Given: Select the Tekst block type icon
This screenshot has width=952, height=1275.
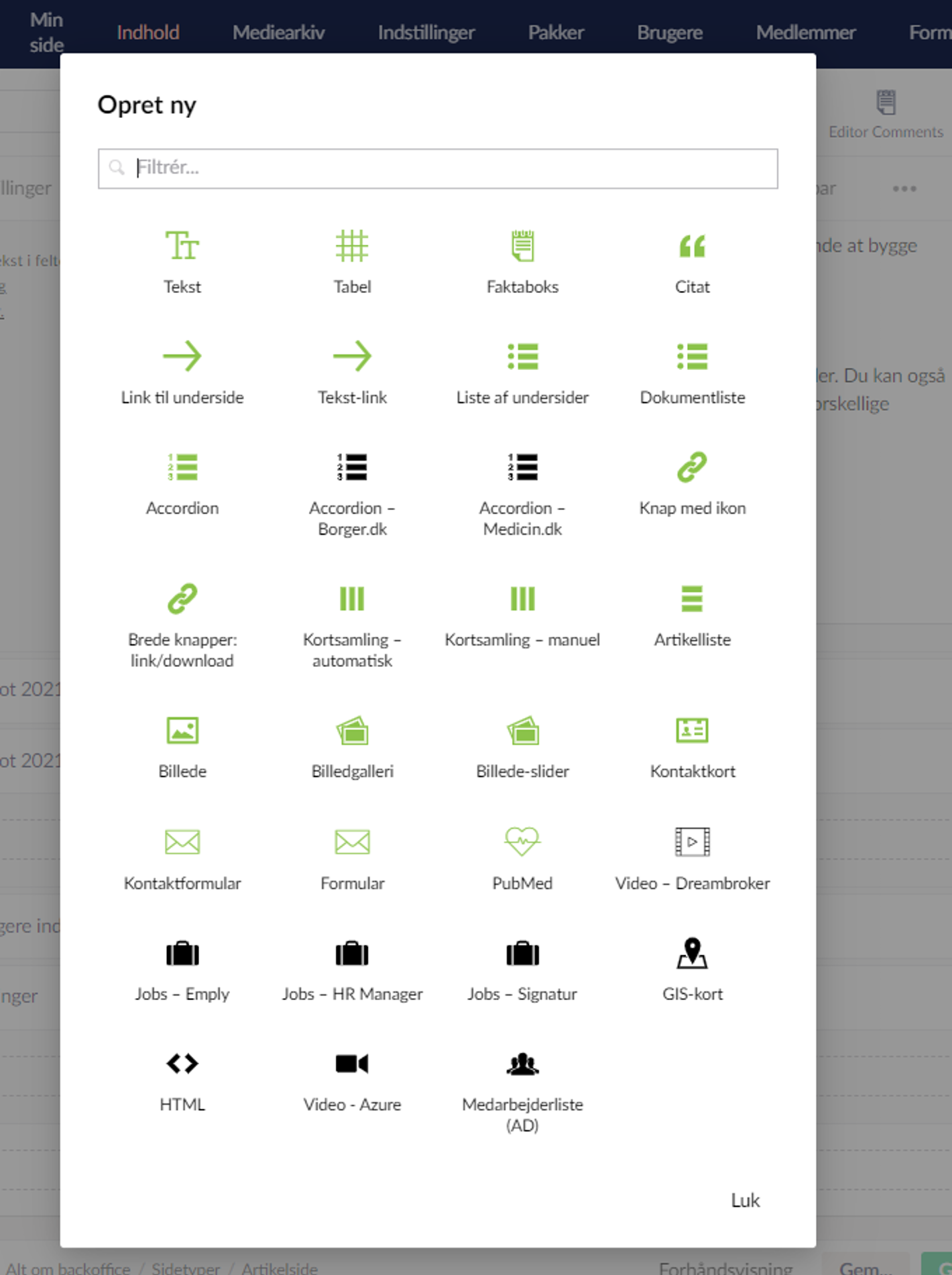Looking at the screenshot, I should tap(182, 246).
